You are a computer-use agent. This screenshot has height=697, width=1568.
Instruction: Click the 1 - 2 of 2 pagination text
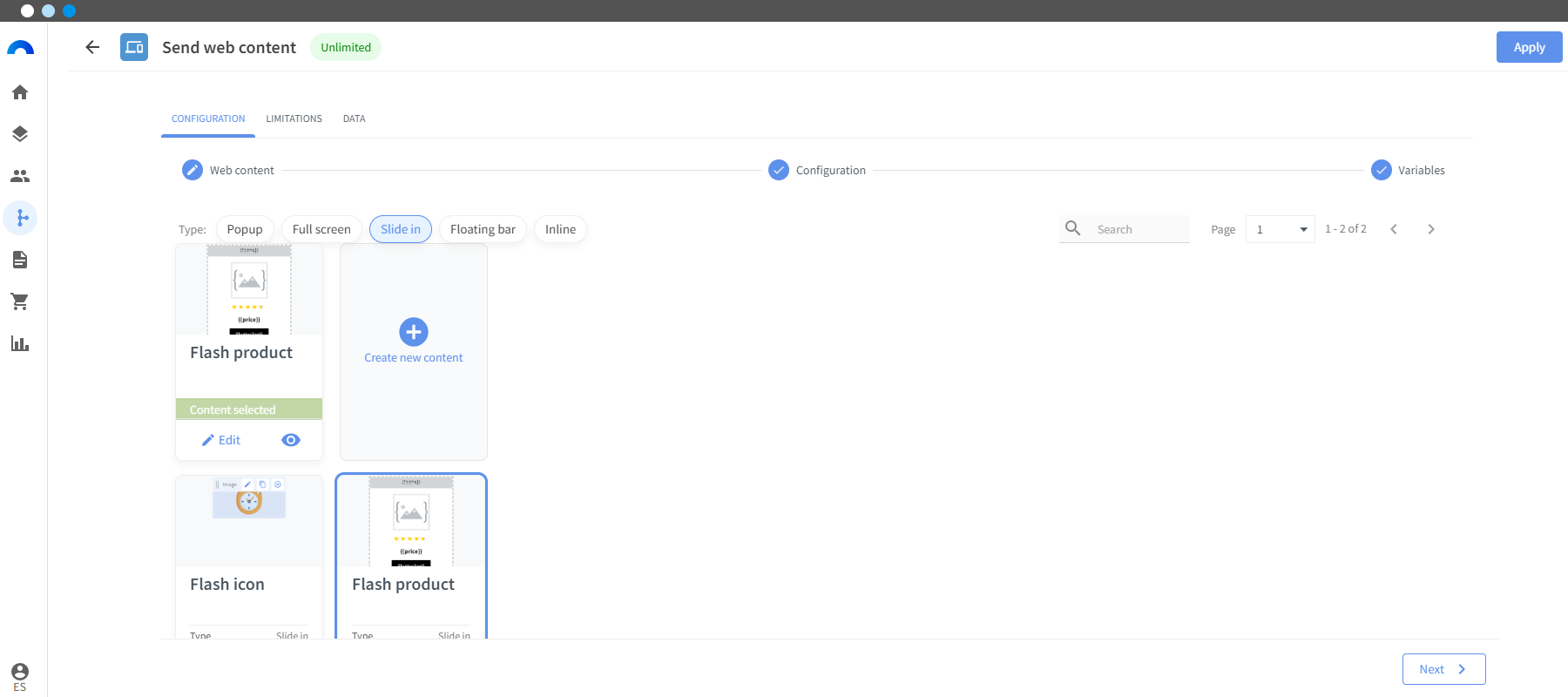1346,228
